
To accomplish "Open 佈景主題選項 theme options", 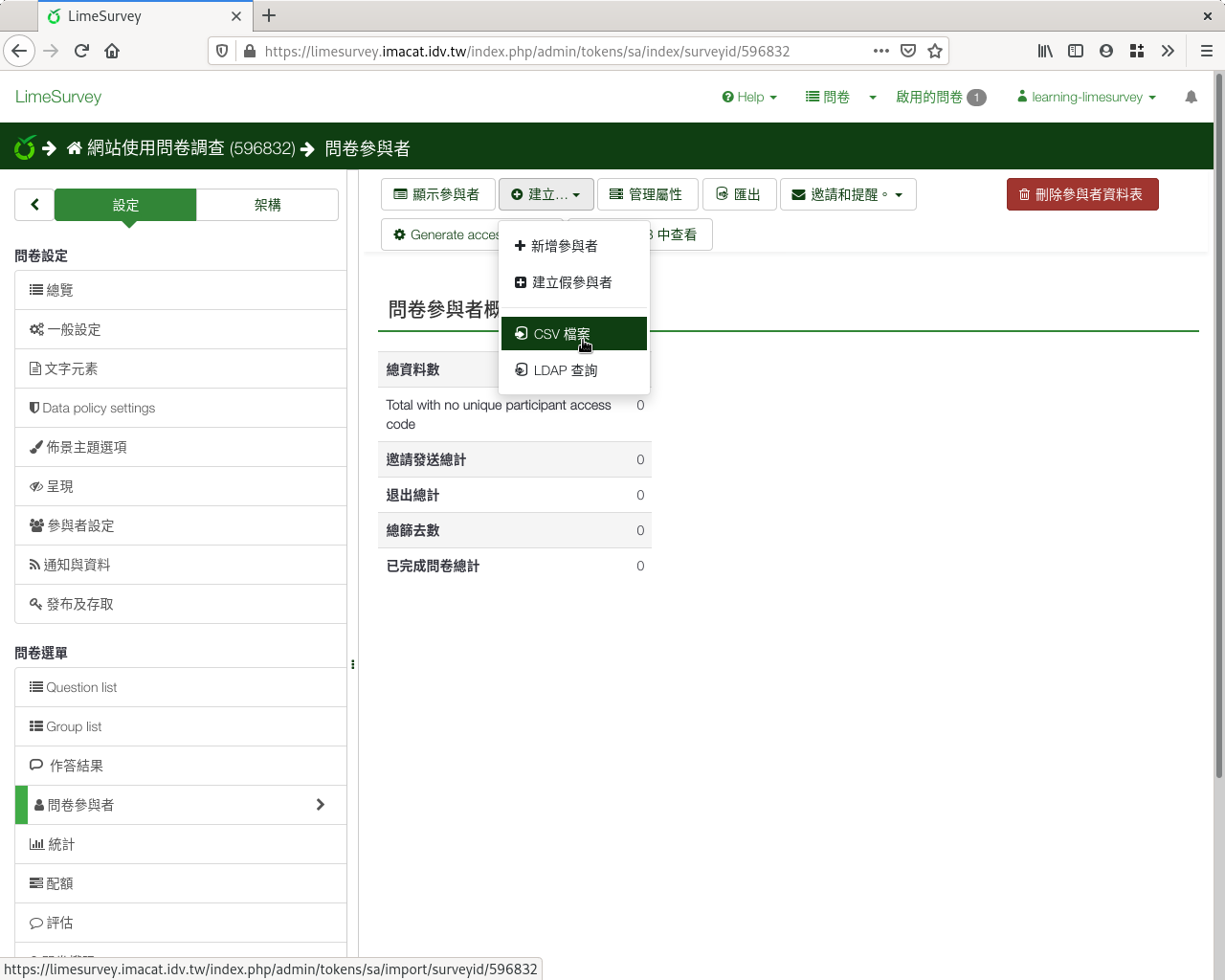I will 181,447.
